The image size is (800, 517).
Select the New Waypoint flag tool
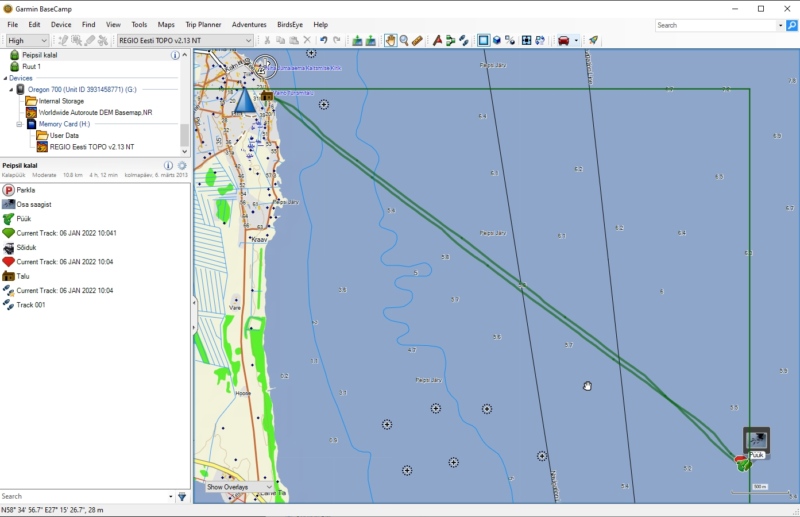tap(437, 40)
